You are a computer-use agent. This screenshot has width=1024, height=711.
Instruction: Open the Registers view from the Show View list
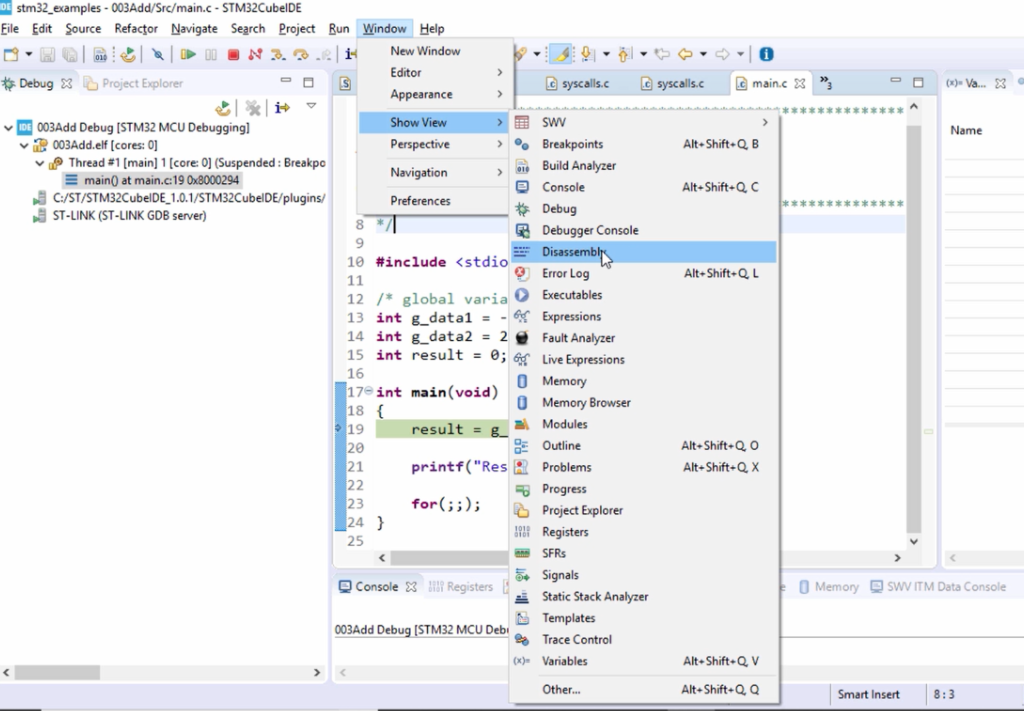(x=644, y=531)
